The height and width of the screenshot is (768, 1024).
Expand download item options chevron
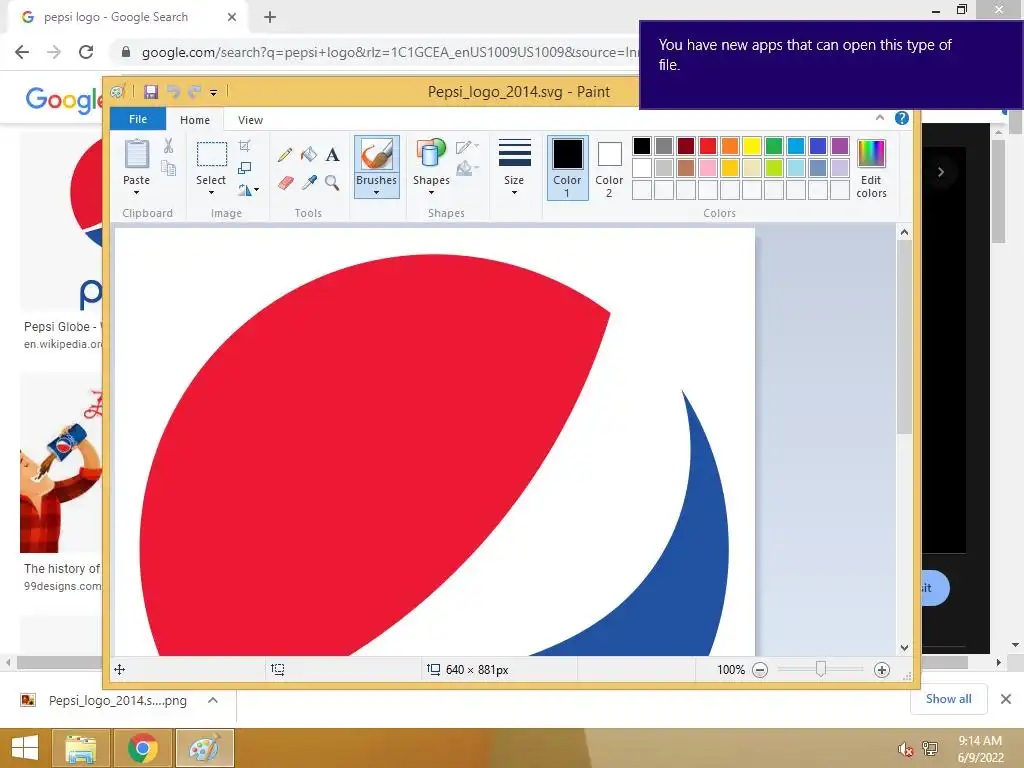pos(213,700)
